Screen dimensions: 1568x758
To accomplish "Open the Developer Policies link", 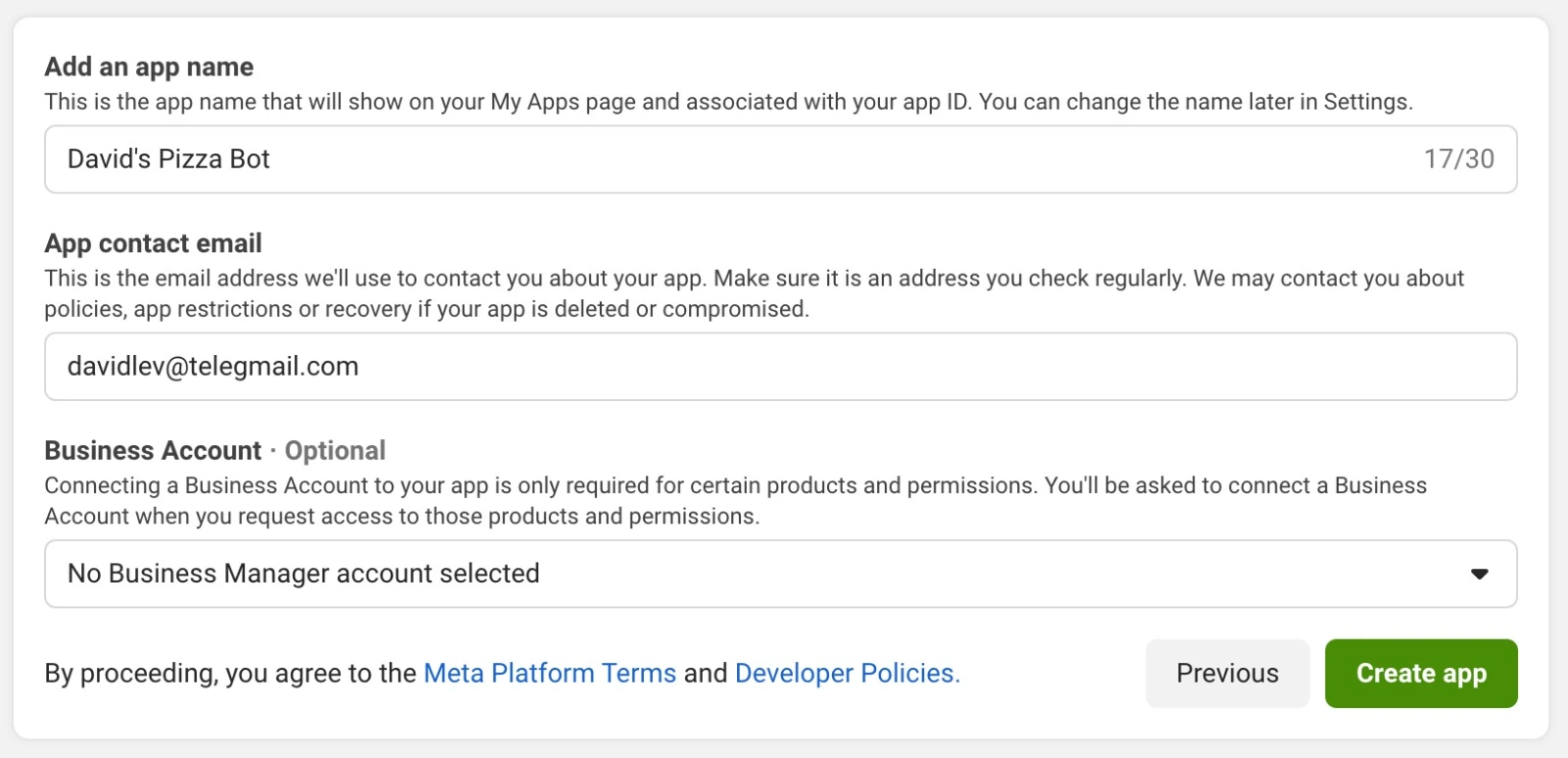I will (x=847, y=674).
